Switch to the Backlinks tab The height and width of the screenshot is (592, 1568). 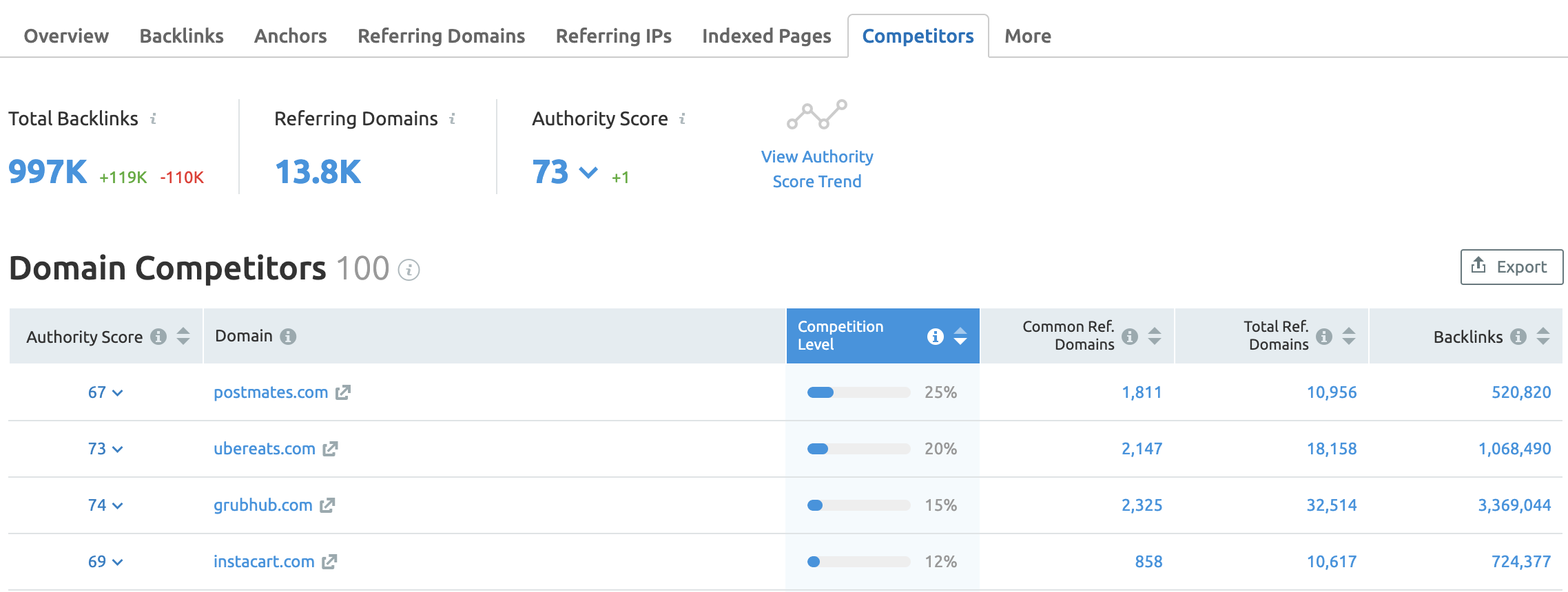tap(181, 36)
